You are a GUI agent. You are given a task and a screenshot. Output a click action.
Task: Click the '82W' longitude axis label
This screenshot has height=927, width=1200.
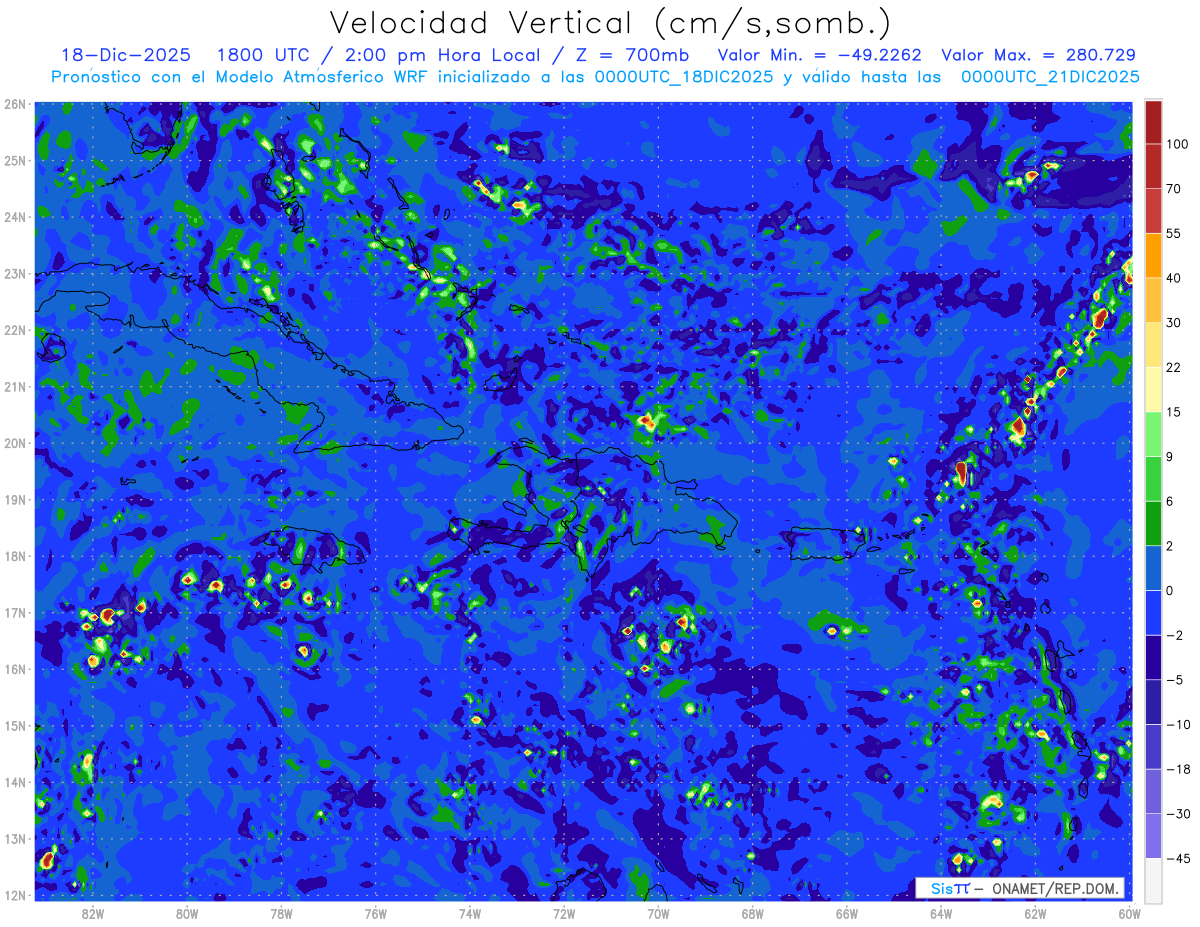(93, 913)
